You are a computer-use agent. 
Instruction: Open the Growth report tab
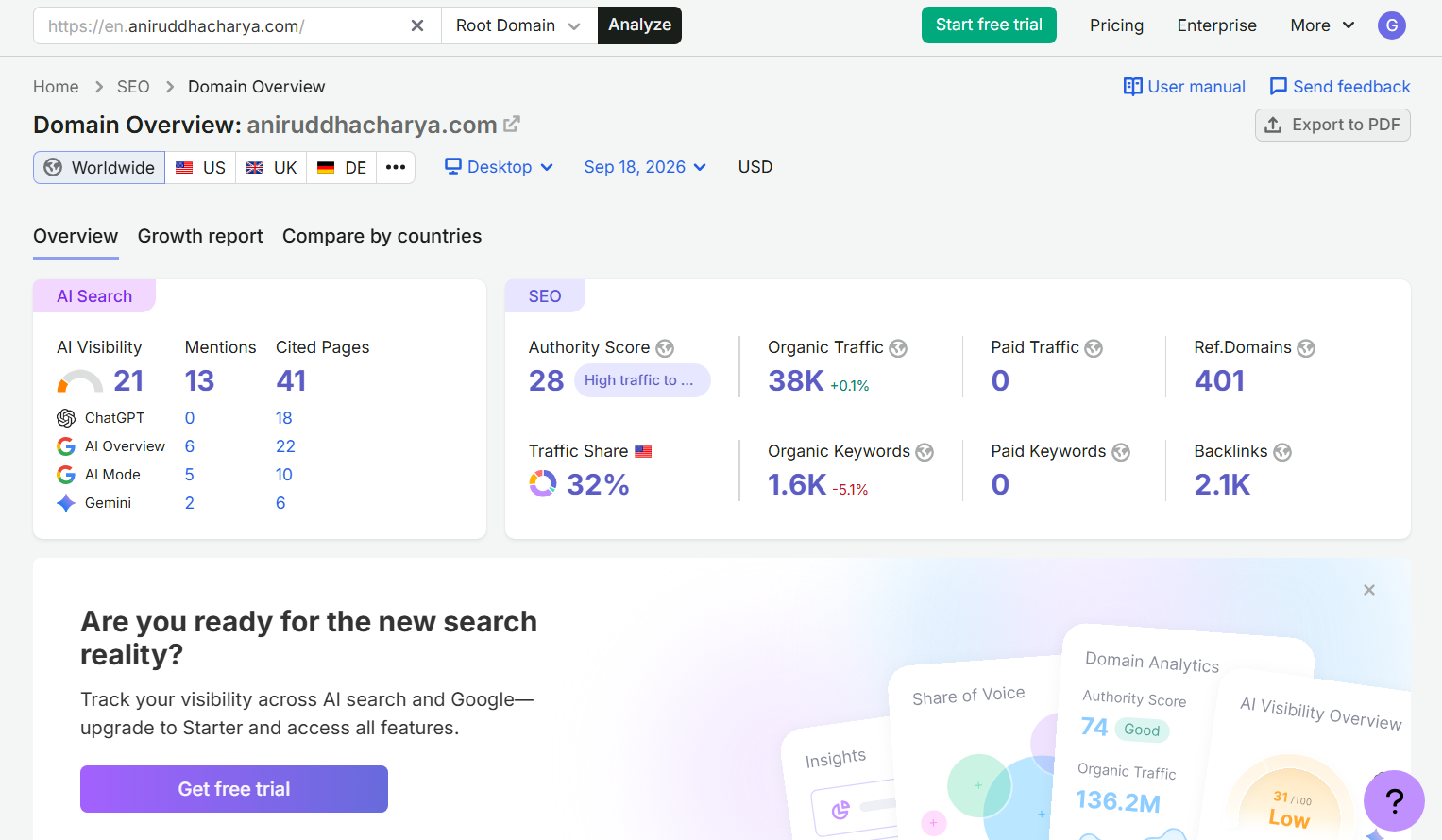(200, 236)
